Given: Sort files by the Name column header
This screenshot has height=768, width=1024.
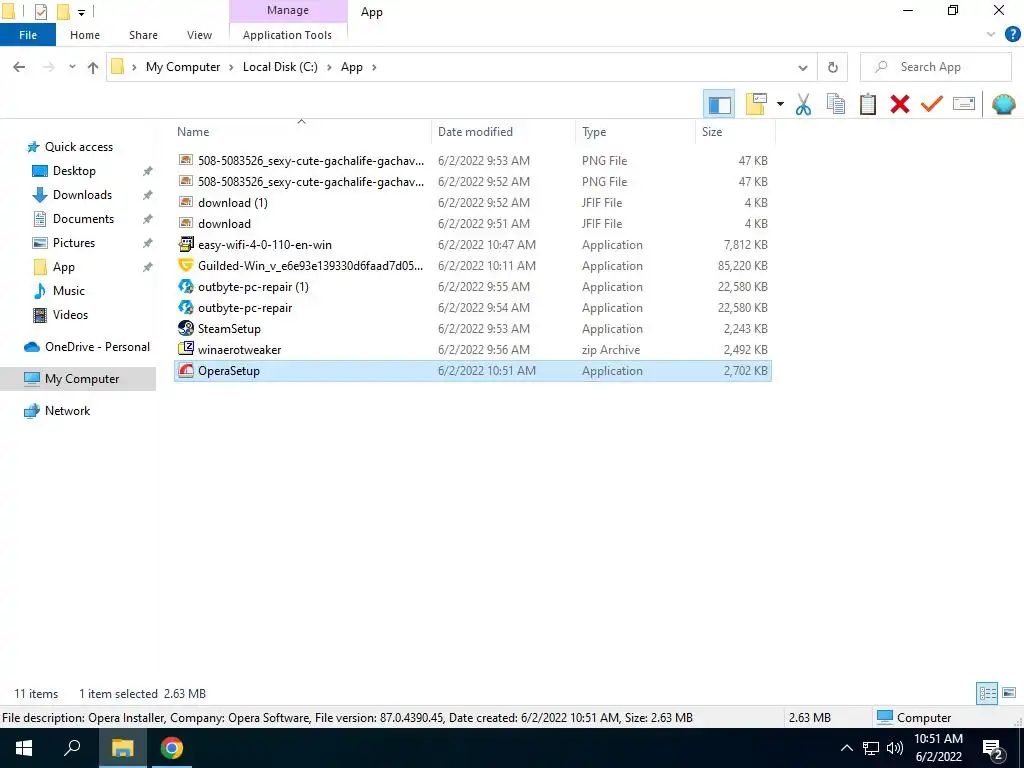Looking at the screenshot, I should [302, 131].
